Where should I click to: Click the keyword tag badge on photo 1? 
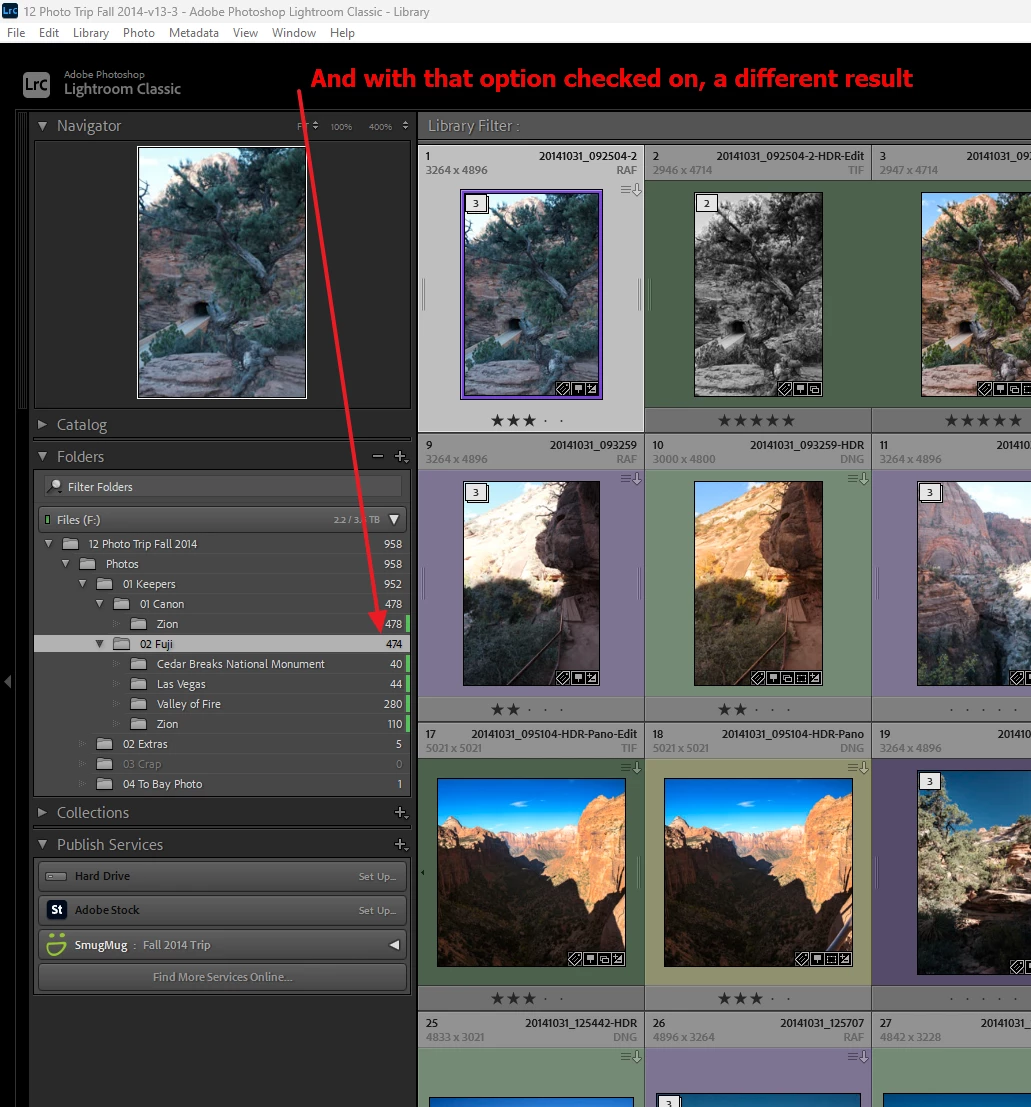563,388
